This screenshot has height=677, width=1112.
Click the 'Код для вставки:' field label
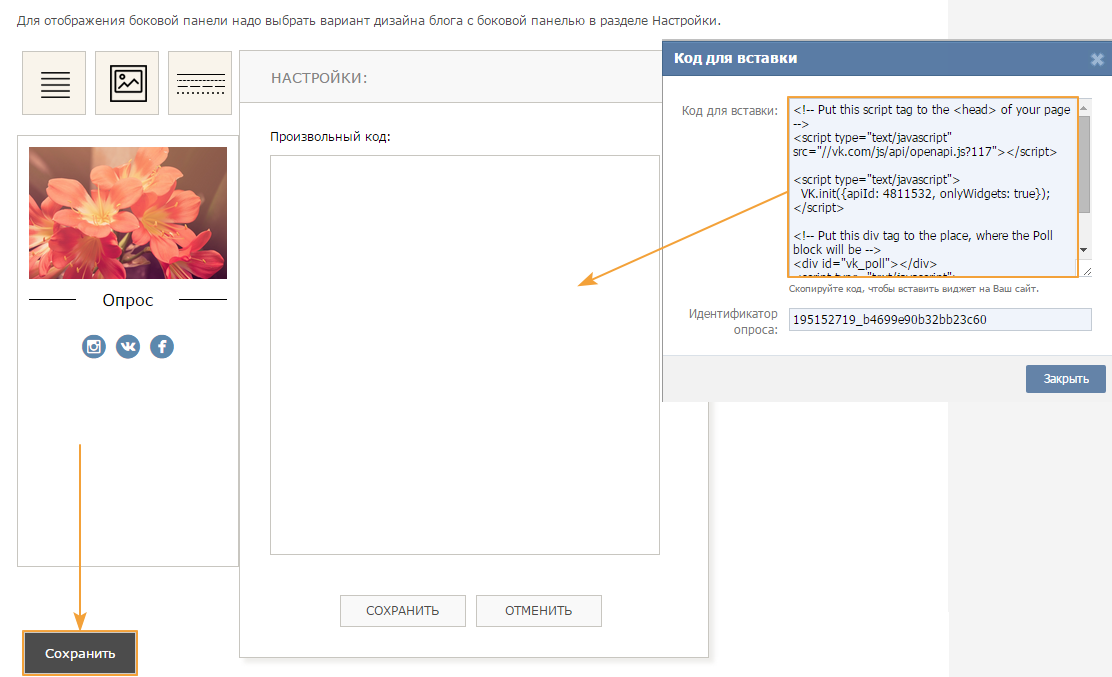(730, 111)
